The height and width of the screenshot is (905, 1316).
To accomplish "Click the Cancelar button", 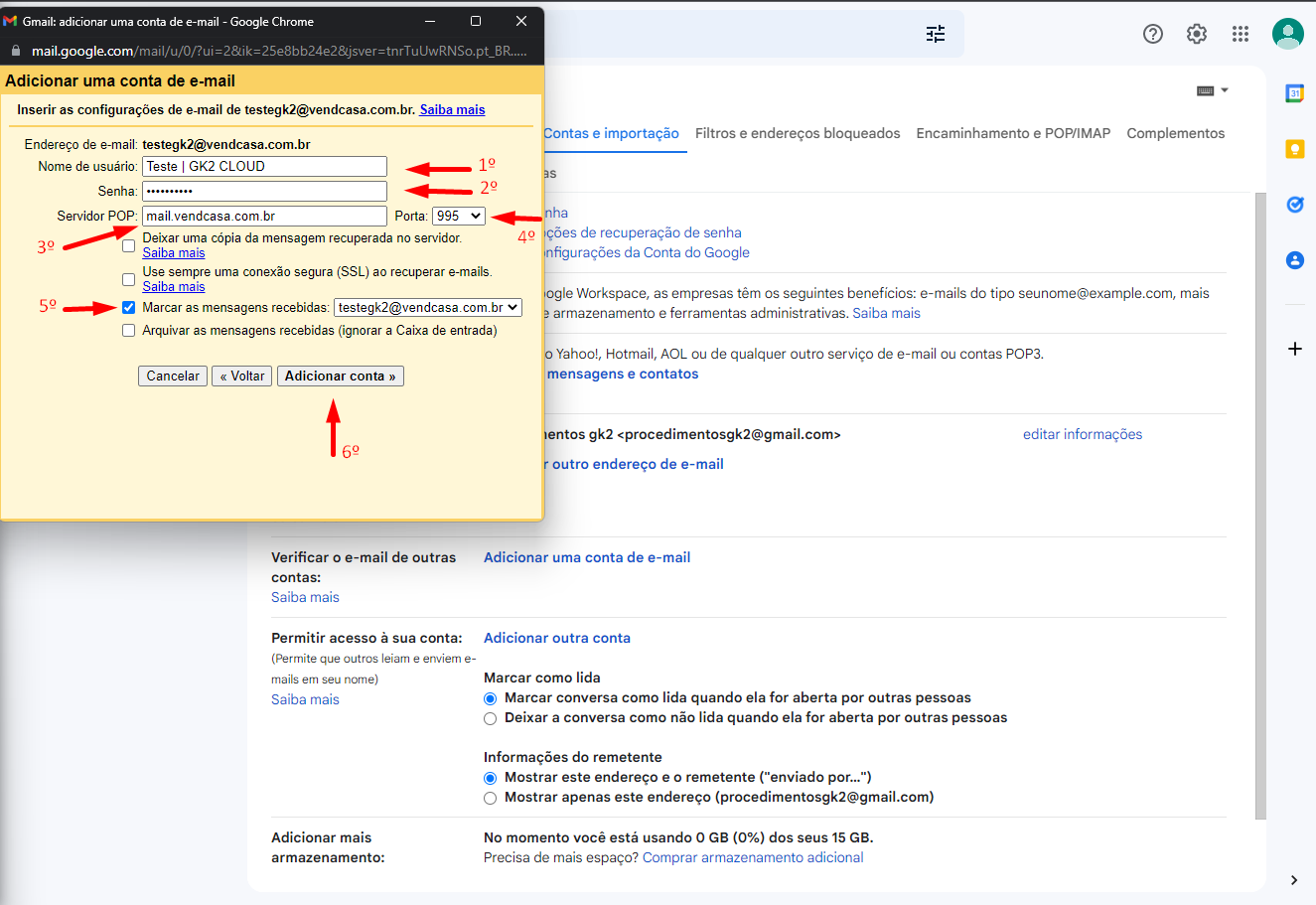I will [173, 376].
